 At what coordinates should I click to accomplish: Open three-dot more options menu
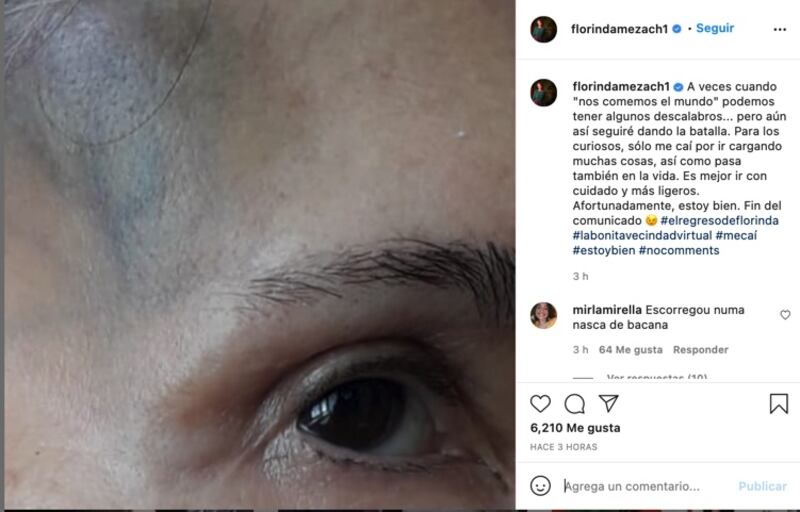(780, 30)
